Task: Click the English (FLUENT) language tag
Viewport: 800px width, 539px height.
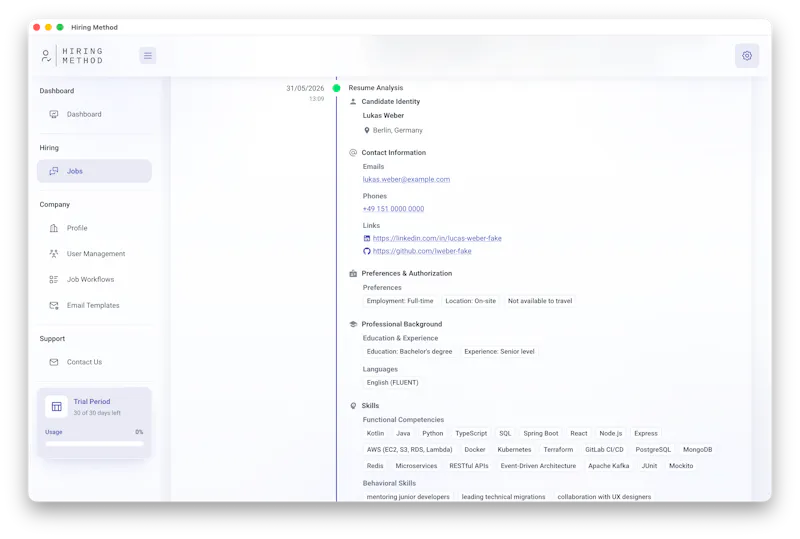Action: pyautogui.click(x=392, y=383)
